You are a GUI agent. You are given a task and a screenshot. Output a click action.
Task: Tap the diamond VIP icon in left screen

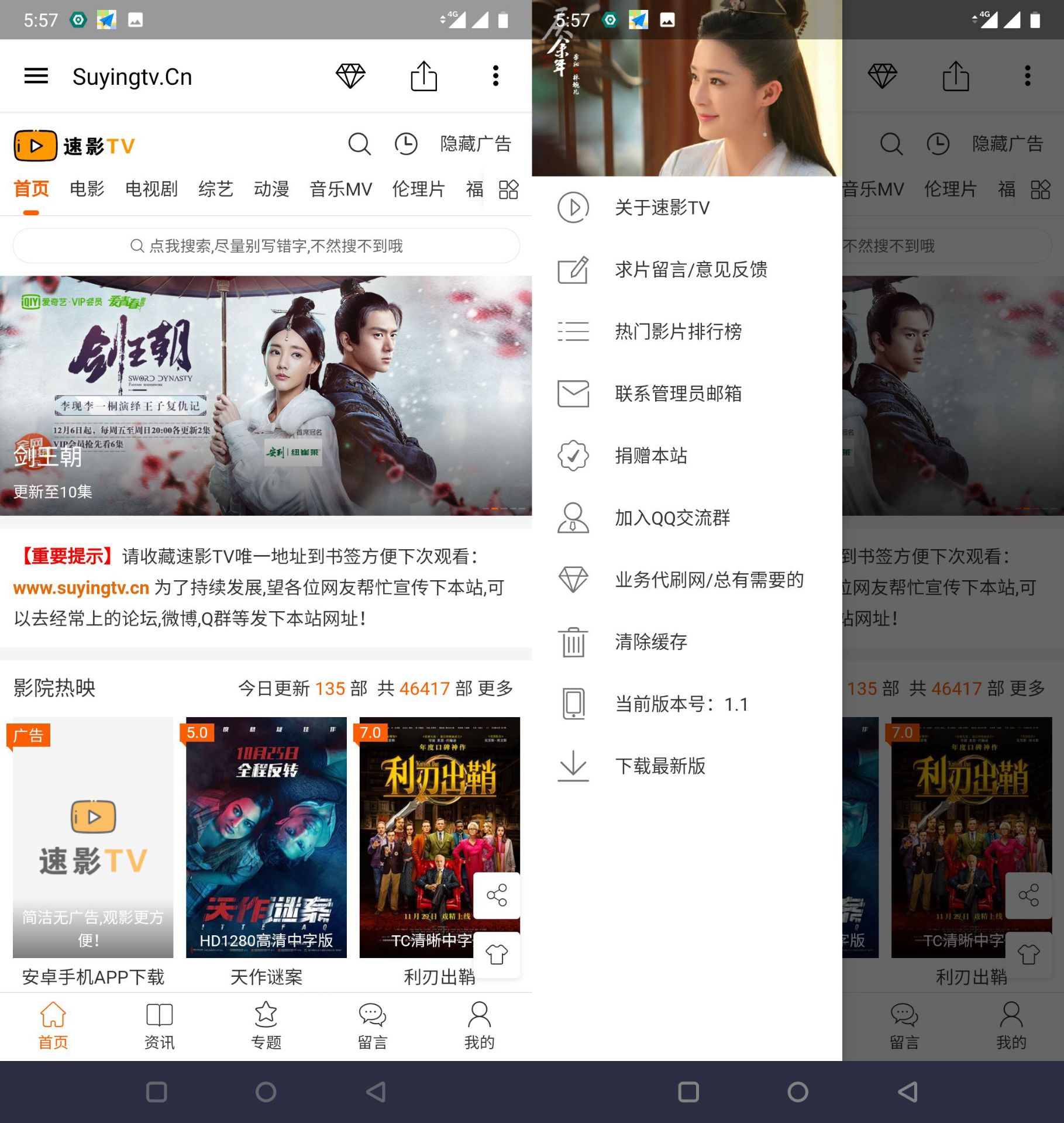pos(350,76)
